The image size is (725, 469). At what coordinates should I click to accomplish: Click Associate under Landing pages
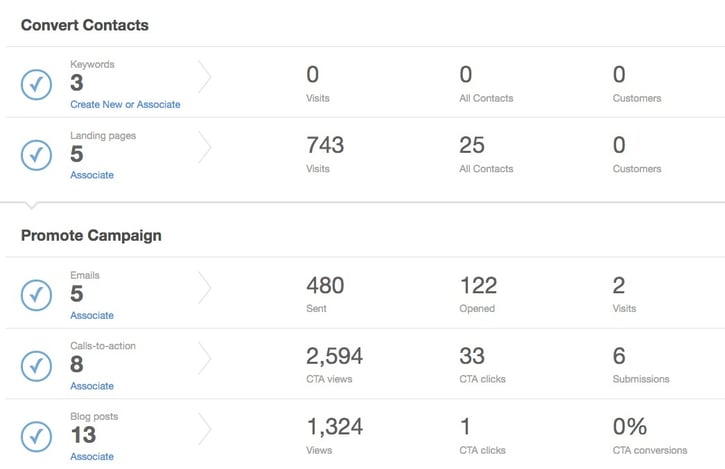(x=92, y=175)
